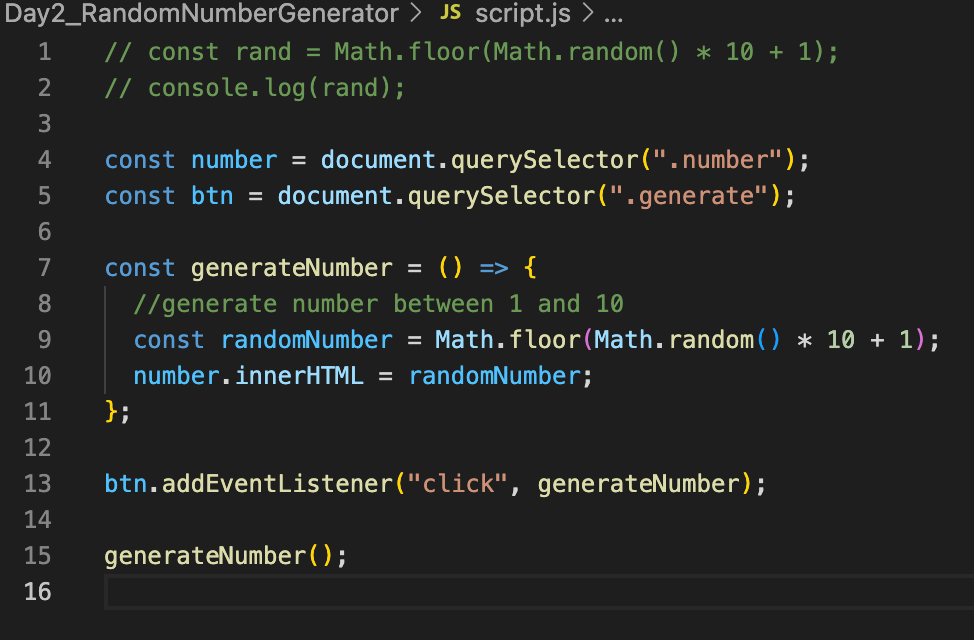
Task: Click the '".generate"' string on line 5
Action: [x=688, y=198]
